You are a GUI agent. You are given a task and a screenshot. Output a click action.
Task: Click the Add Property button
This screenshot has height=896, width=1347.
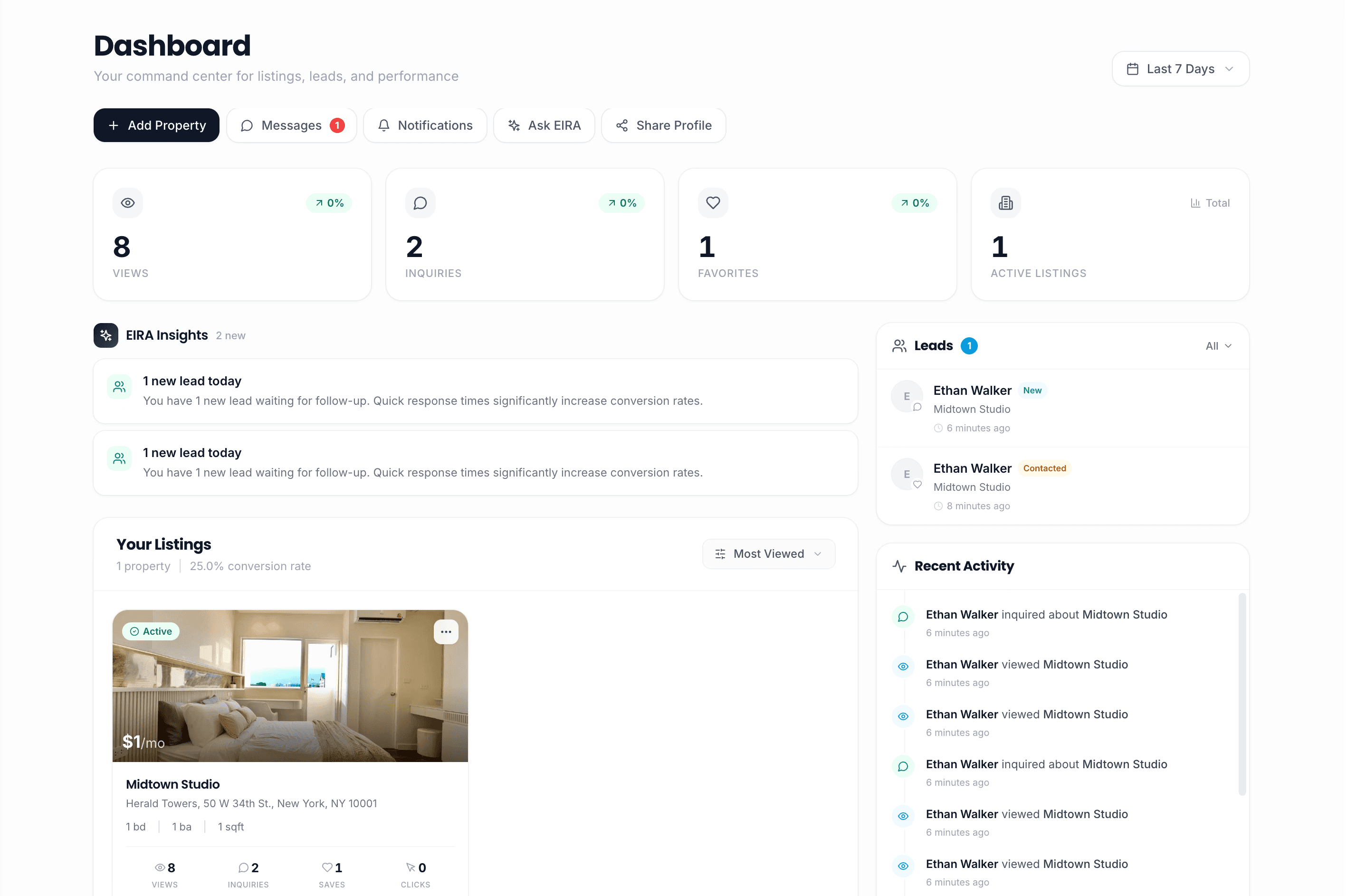coord(156,125)
